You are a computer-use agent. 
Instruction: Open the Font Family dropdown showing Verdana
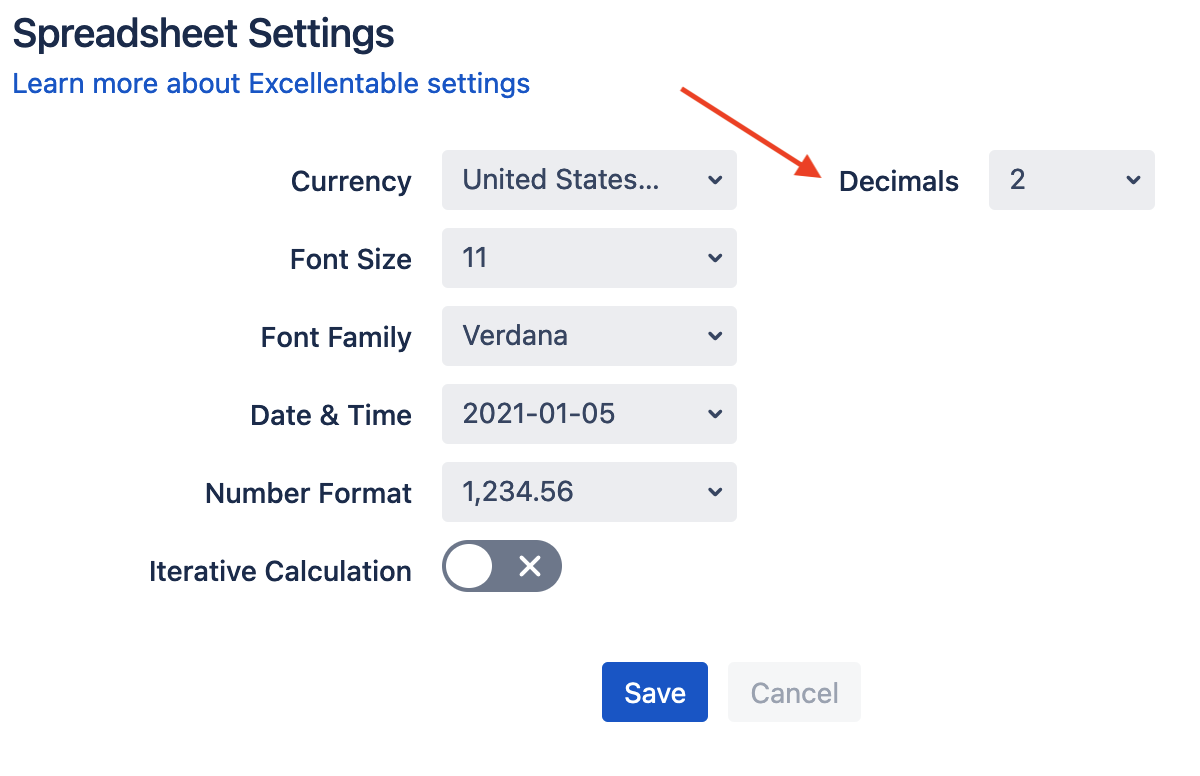pyautogui.click(x=589, y=336)
